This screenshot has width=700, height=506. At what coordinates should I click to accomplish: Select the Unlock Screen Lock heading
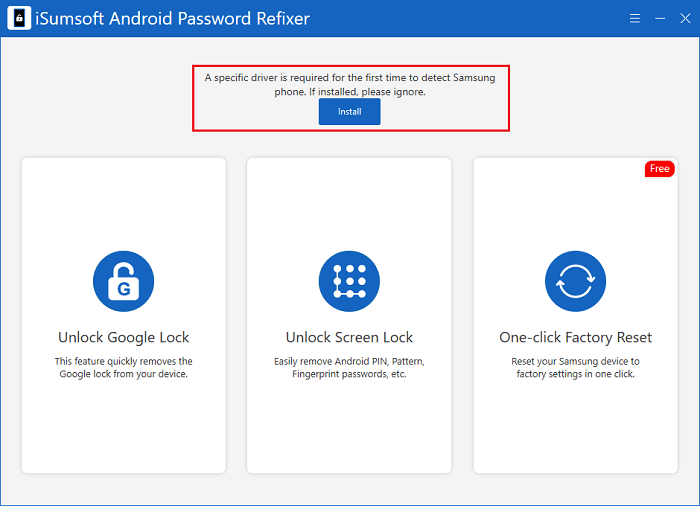(349, 338)
